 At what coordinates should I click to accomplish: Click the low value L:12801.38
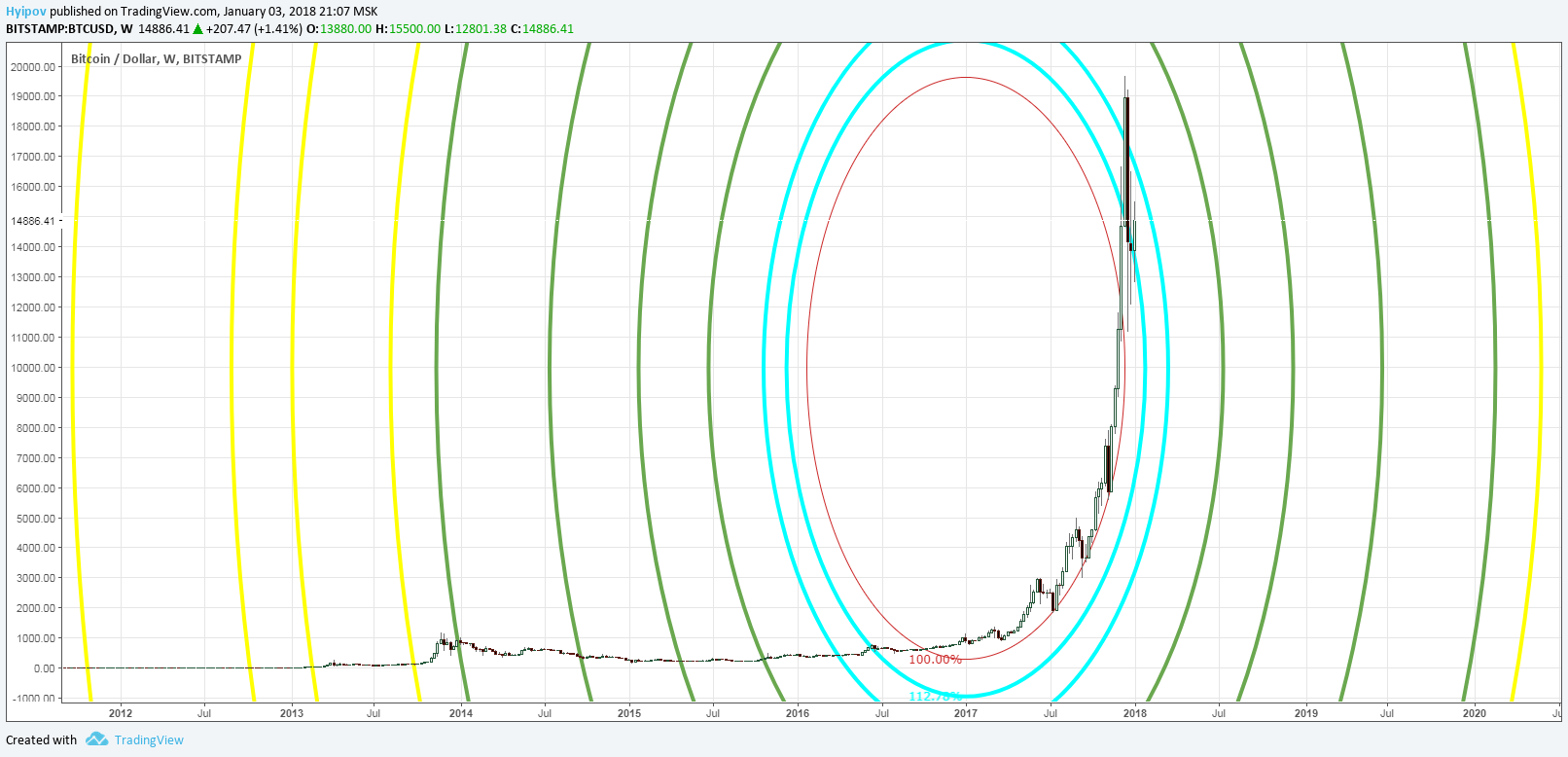(x=476, y=29)
